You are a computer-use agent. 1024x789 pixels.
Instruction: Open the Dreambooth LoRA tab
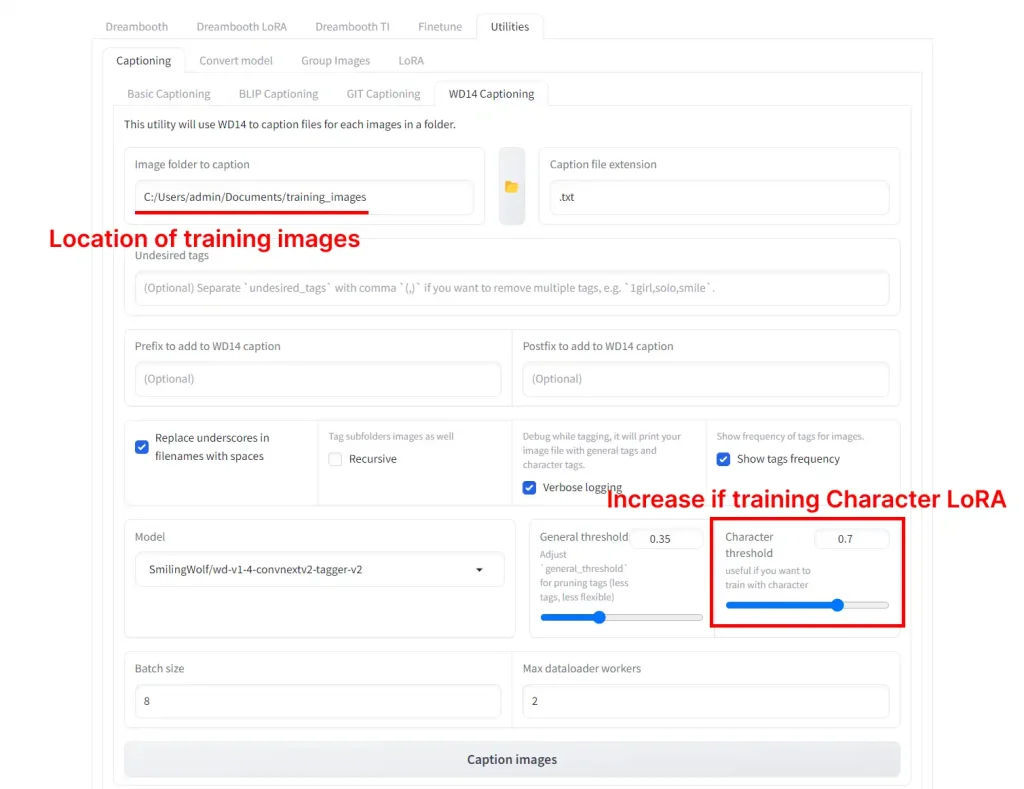click(x=241, y=26)
